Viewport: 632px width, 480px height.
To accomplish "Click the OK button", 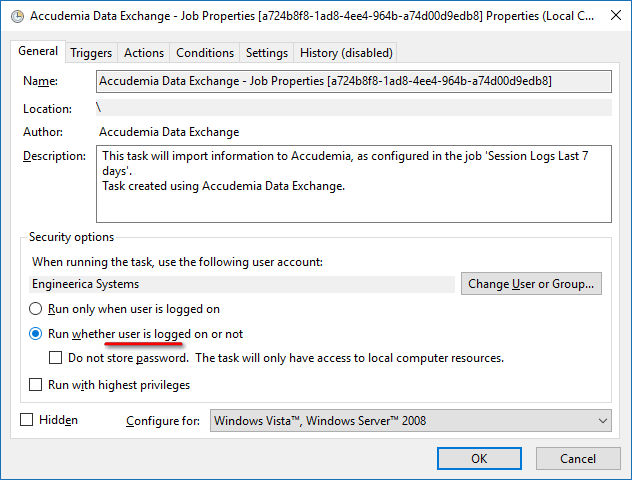I will pyautogui.click(x=479, y=459).
